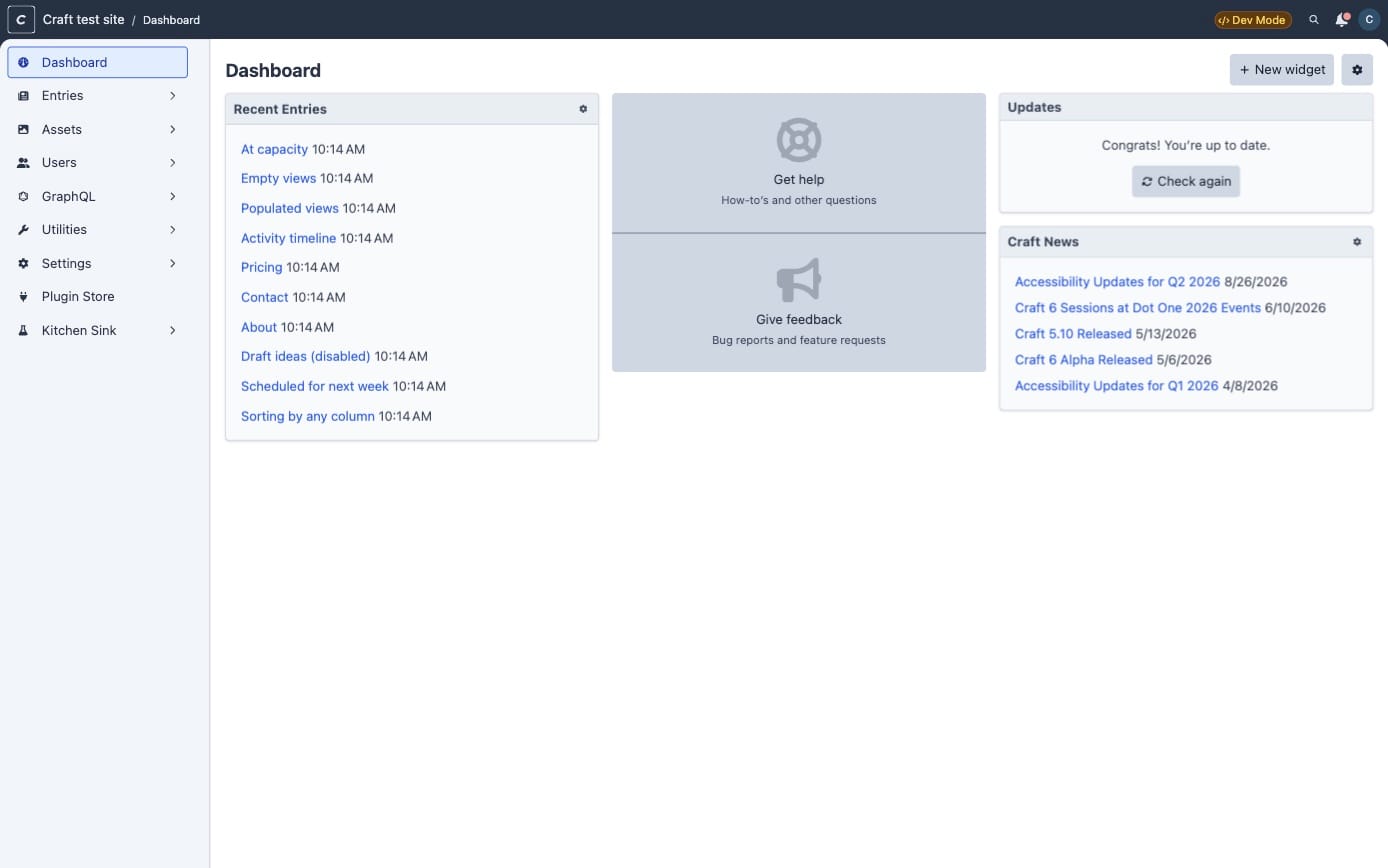Expand the Users chevron in sidebar
Viewport: 1388px width, 868px height.
click(173, 163)
